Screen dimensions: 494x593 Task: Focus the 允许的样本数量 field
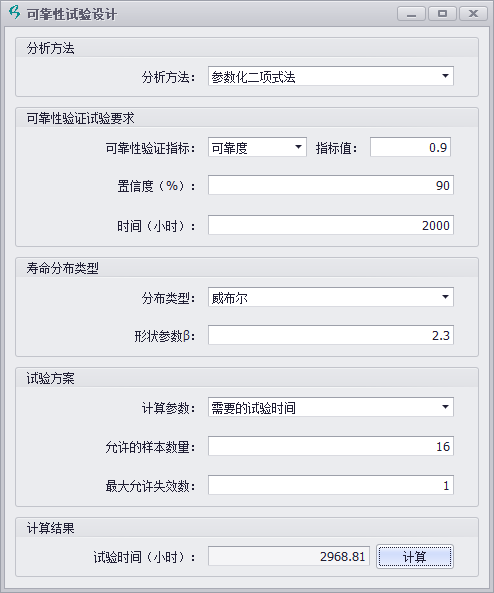point(331,446)
